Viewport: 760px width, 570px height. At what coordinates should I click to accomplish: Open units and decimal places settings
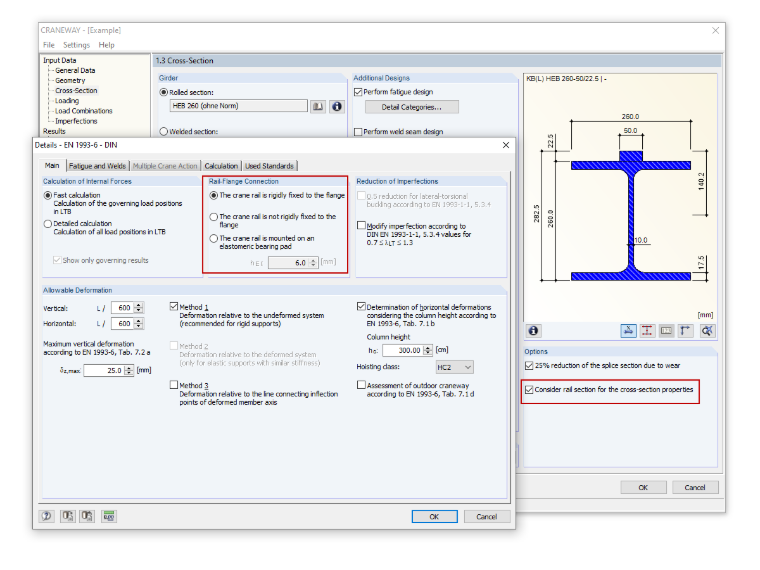click(x=109, y=516)
